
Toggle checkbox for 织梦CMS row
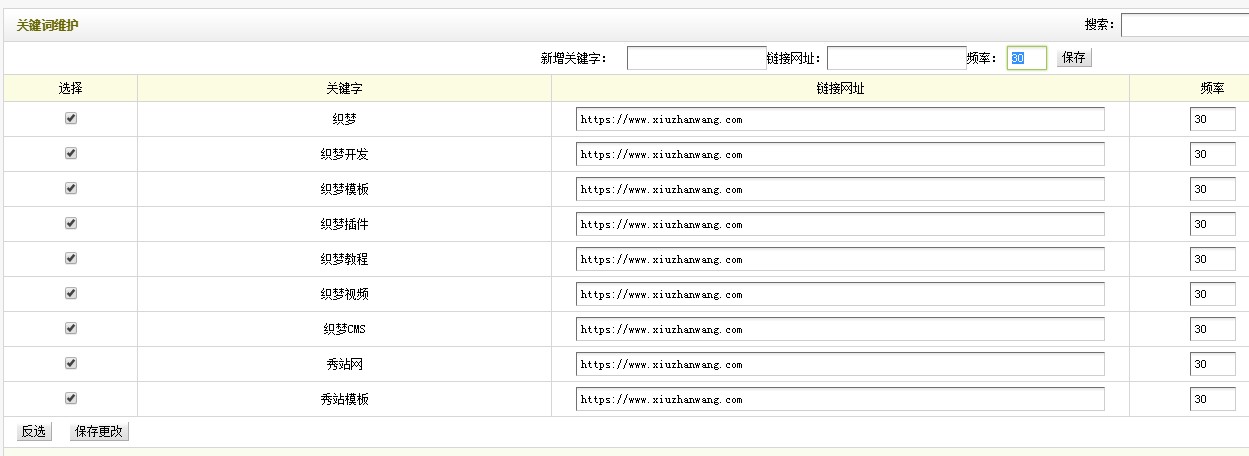[71, 328]
